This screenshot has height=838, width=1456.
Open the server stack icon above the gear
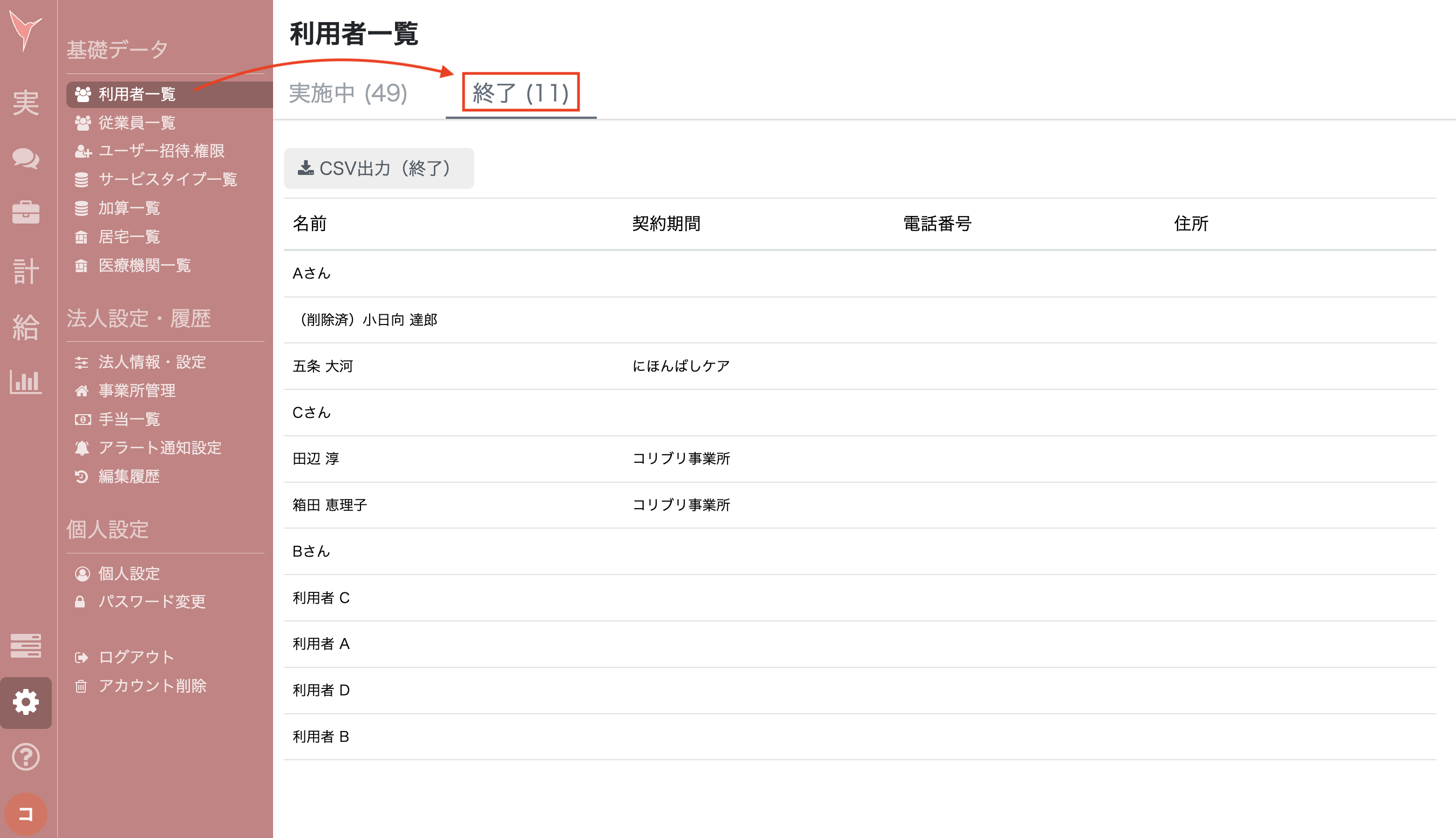(x=26, y=645)
